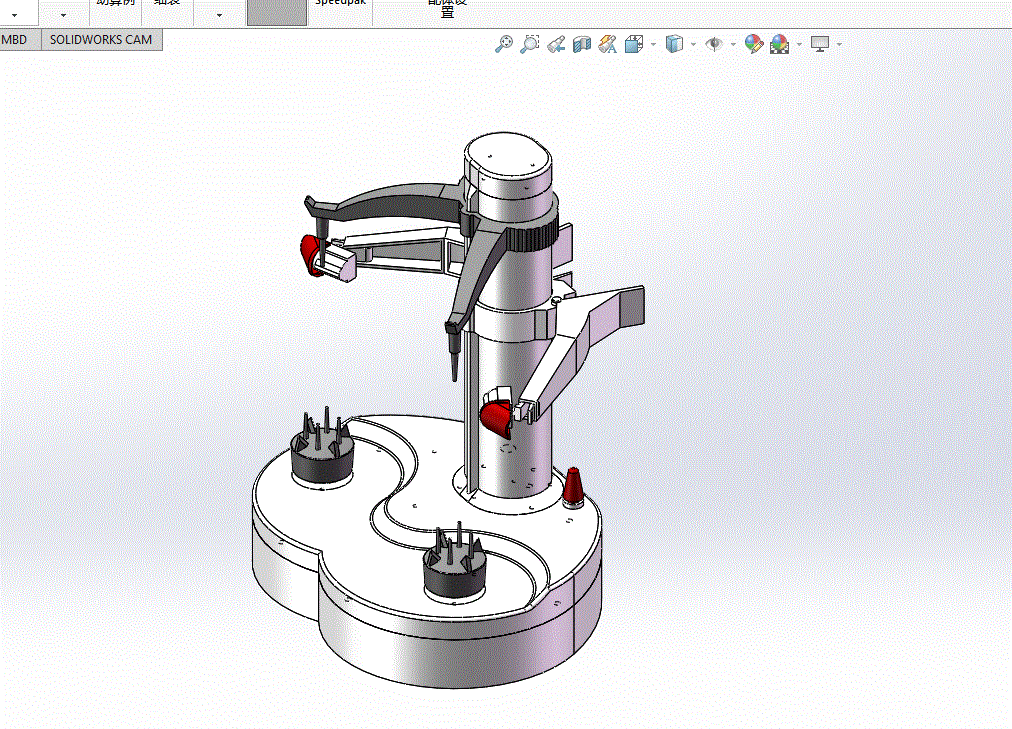
Task: Open the dropdown arrow before 动算例
Action: (63, 15)
